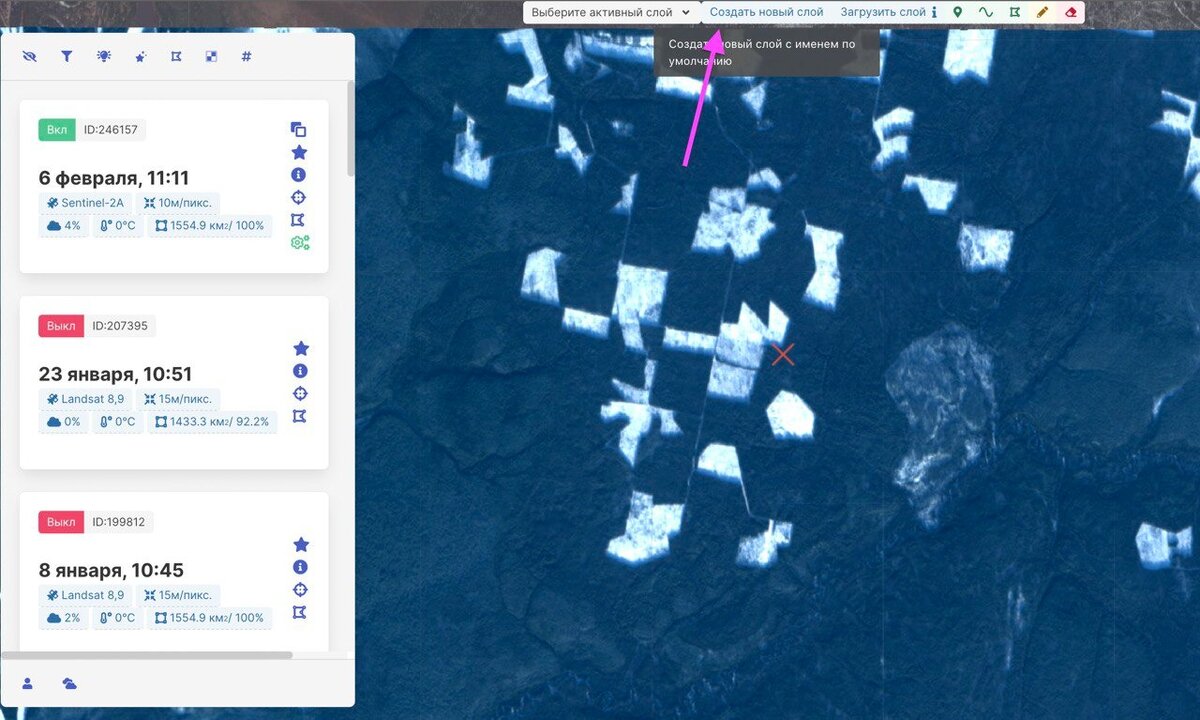Select the orange pencil edit tool
The width and height of the screenshot is (1200, 720).
click(x=1043, y=12)
